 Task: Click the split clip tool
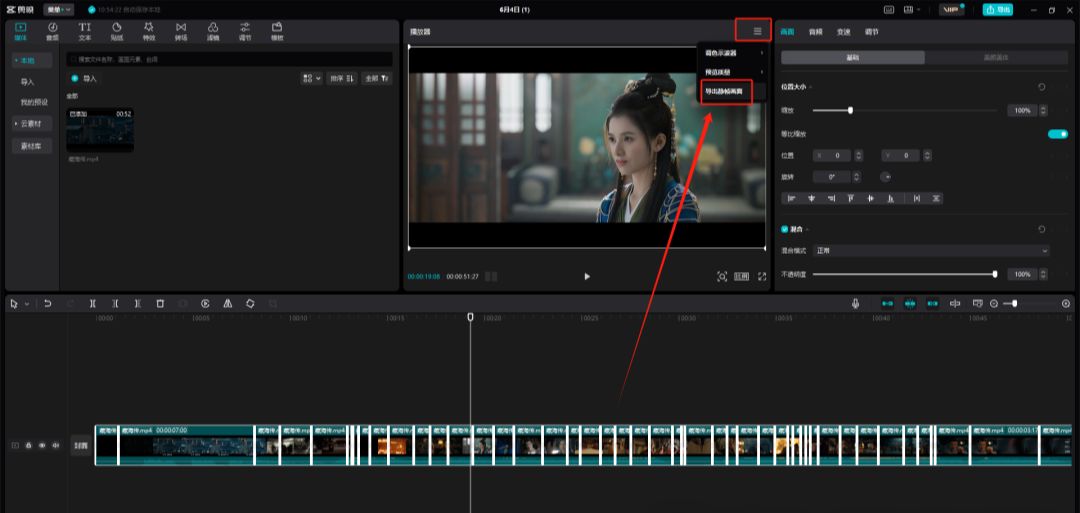pos(92,304)
